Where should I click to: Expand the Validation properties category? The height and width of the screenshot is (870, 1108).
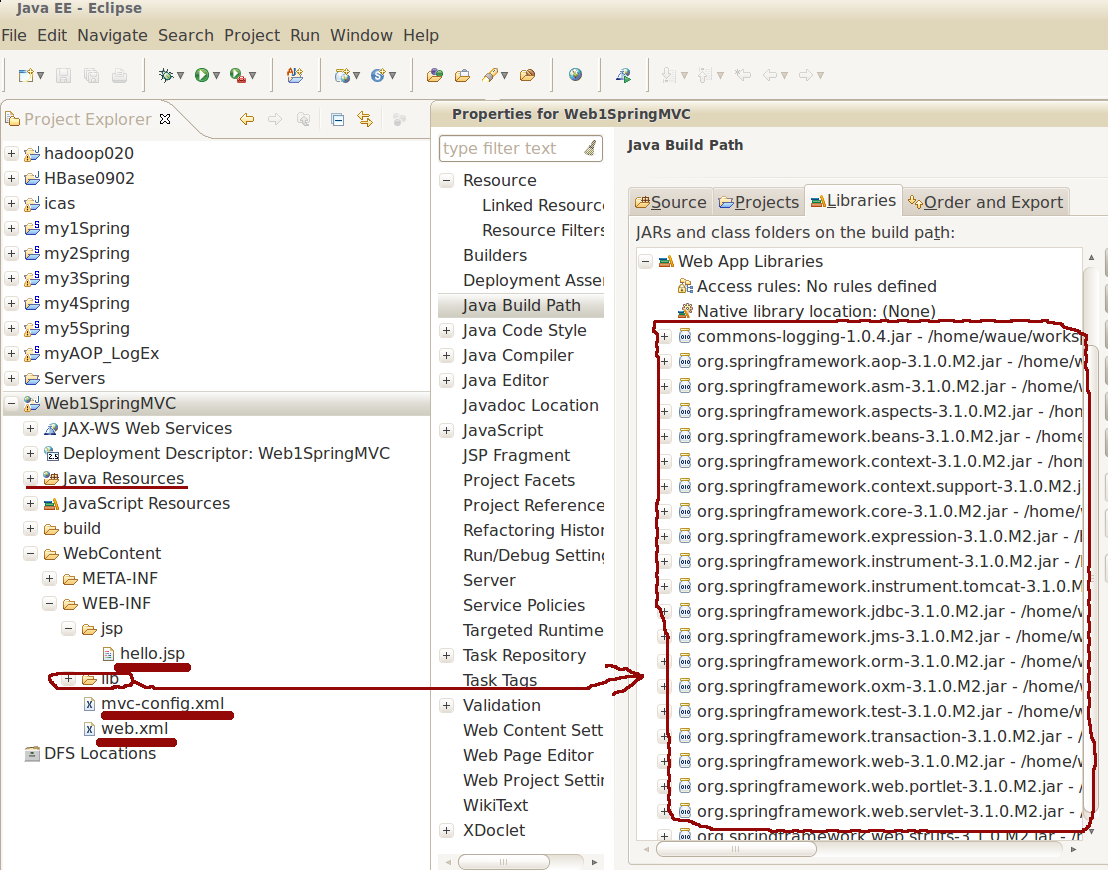click(x=446, y=705)
